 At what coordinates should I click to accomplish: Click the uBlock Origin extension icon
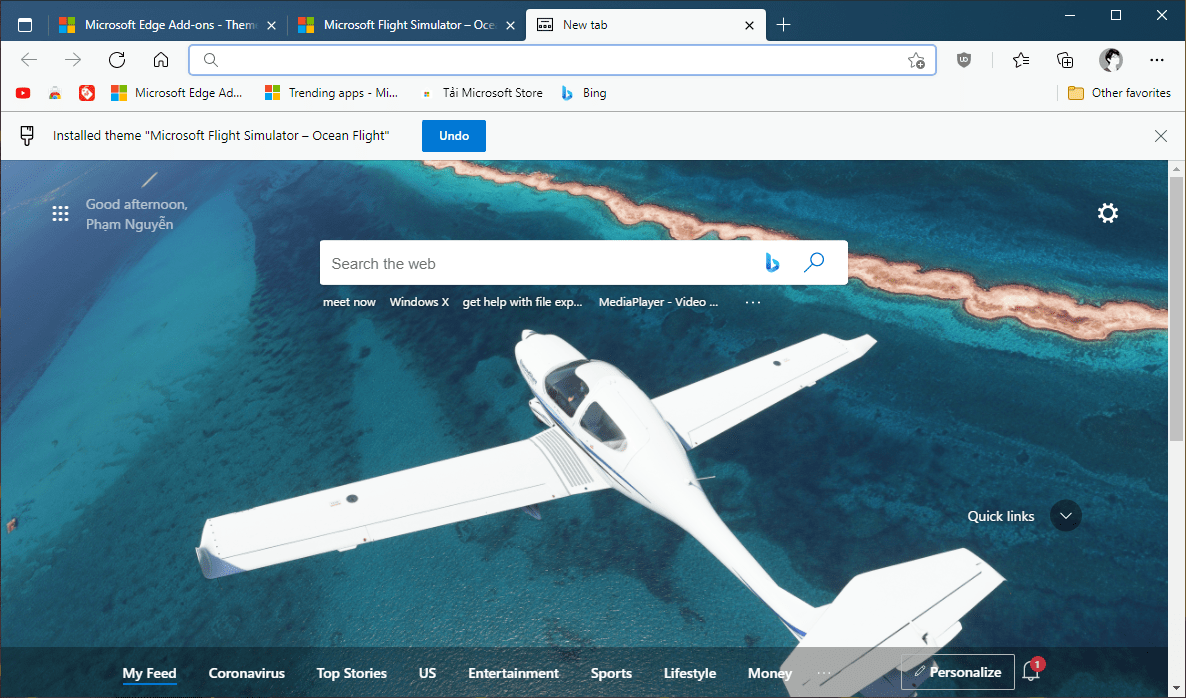962,60
